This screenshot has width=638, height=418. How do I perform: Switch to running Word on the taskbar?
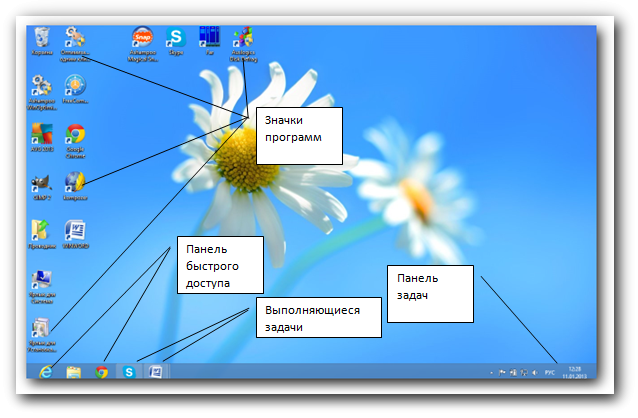155,372
